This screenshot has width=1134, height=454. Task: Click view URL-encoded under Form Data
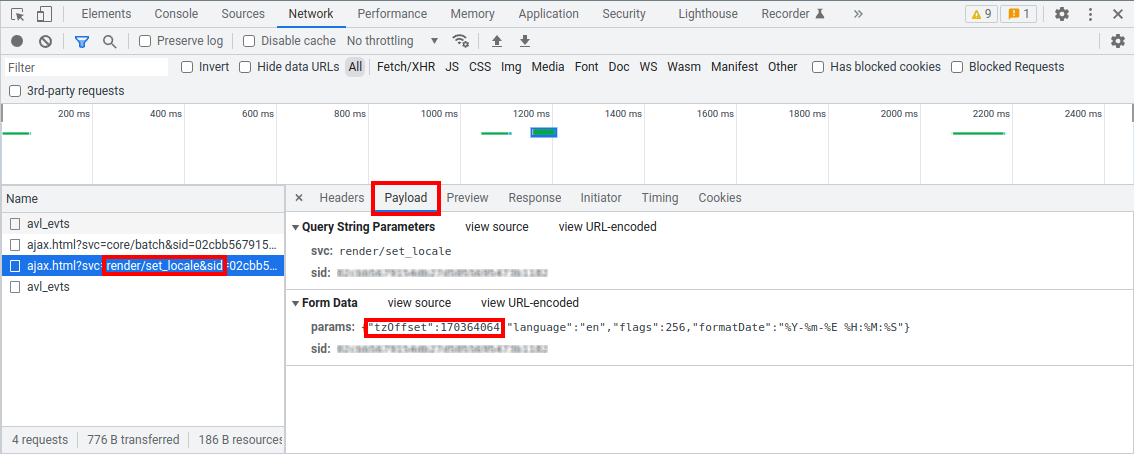[x=529, y=303]
